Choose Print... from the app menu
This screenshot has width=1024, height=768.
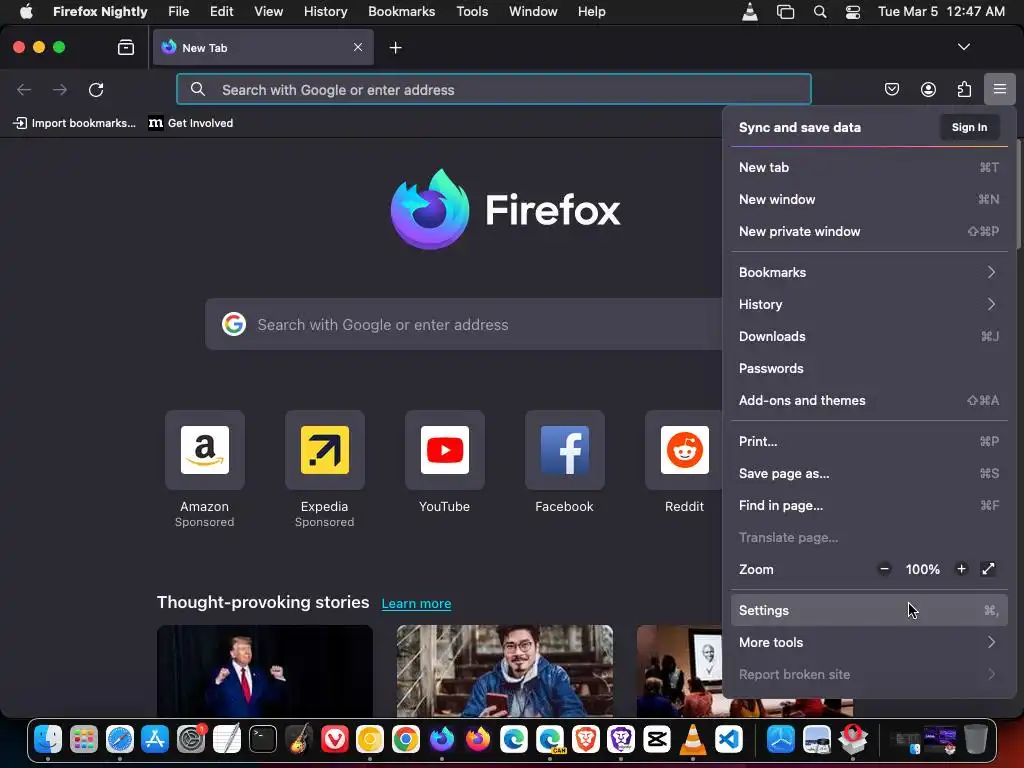(x=869, y=441)
